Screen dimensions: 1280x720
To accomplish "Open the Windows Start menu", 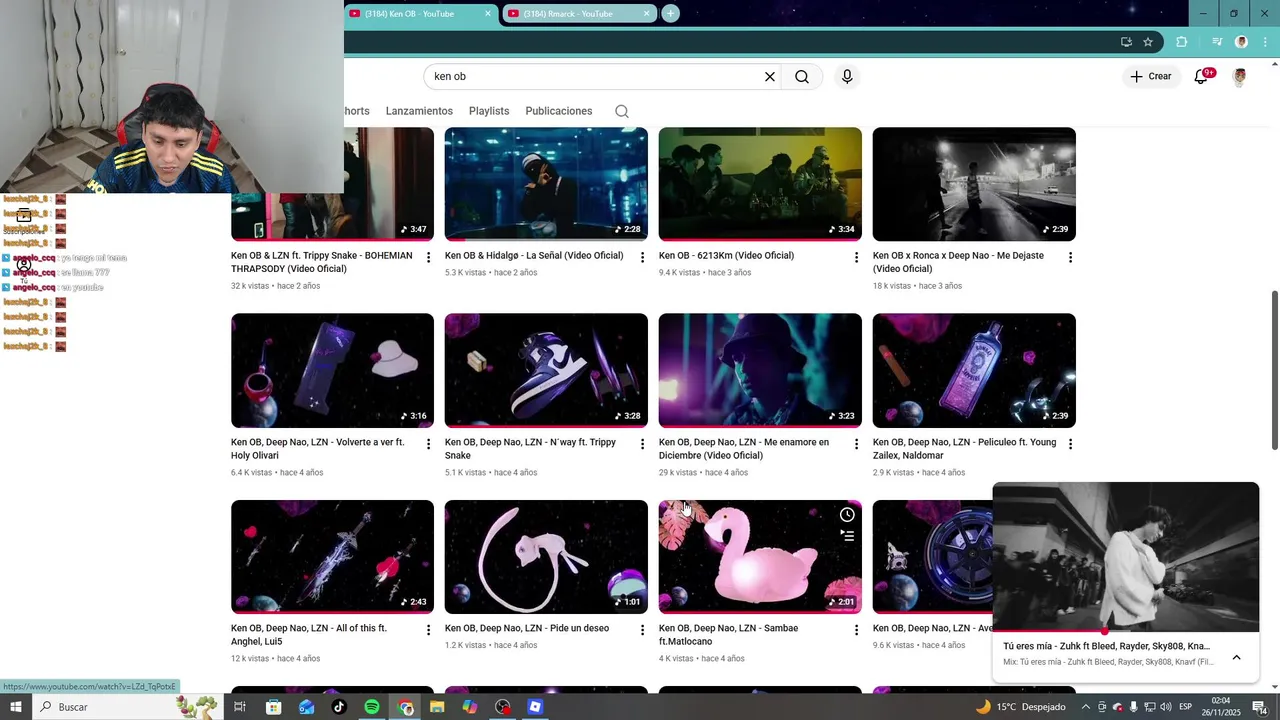I will click(15, 707).
